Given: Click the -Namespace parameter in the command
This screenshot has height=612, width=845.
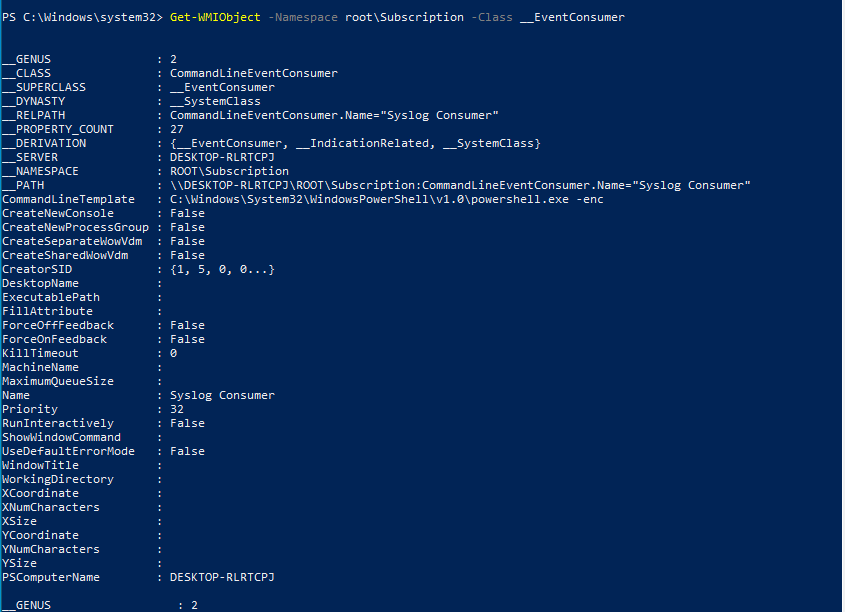Looking at the screenshot, I should click(303, 17).
